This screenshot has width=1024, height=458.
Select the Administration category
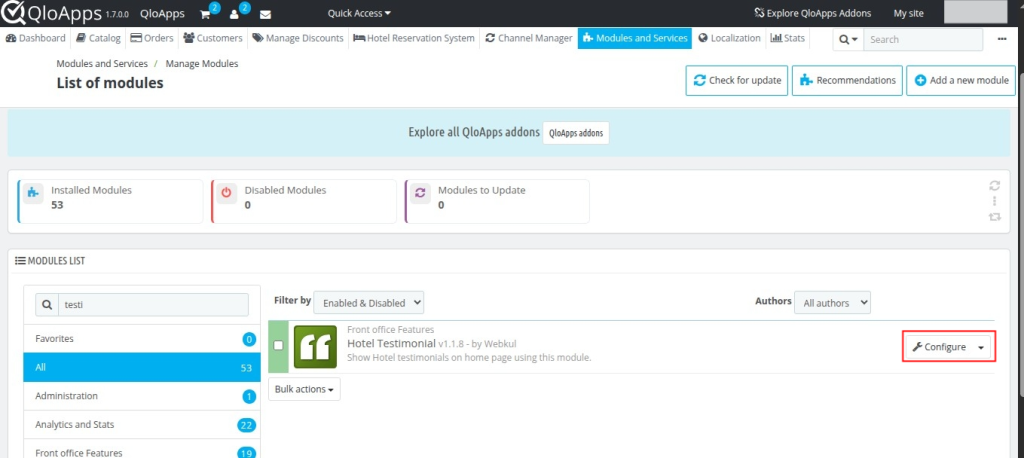[142, 396]
